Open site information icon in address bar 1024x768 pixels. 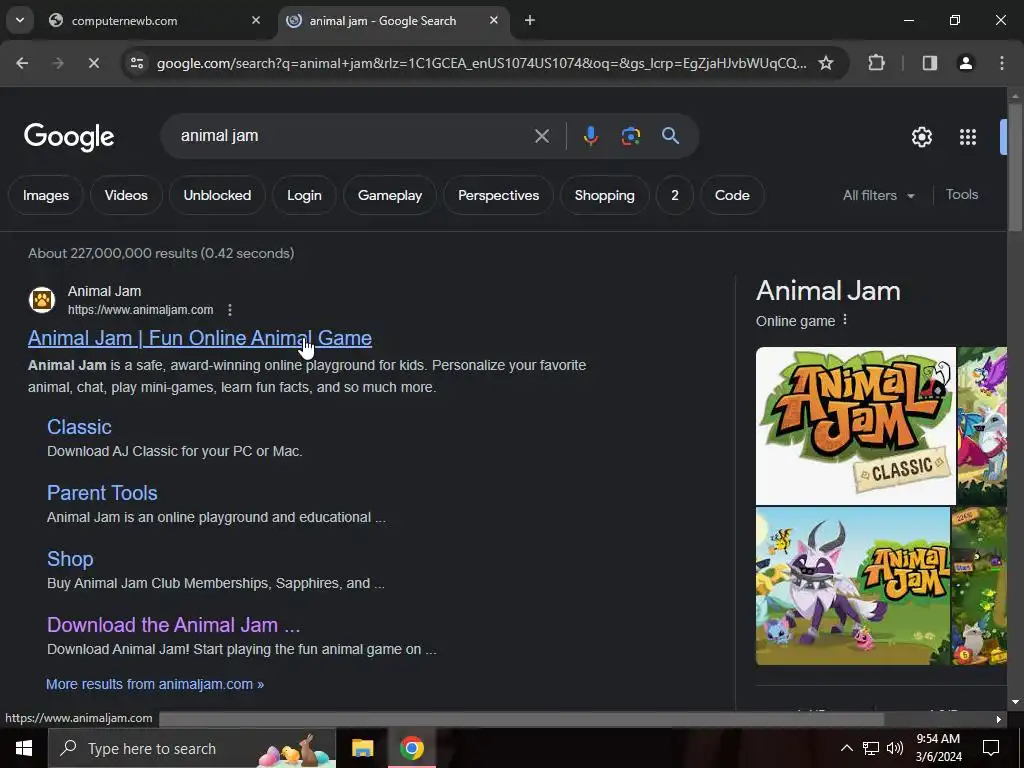(x=136, y=63)
